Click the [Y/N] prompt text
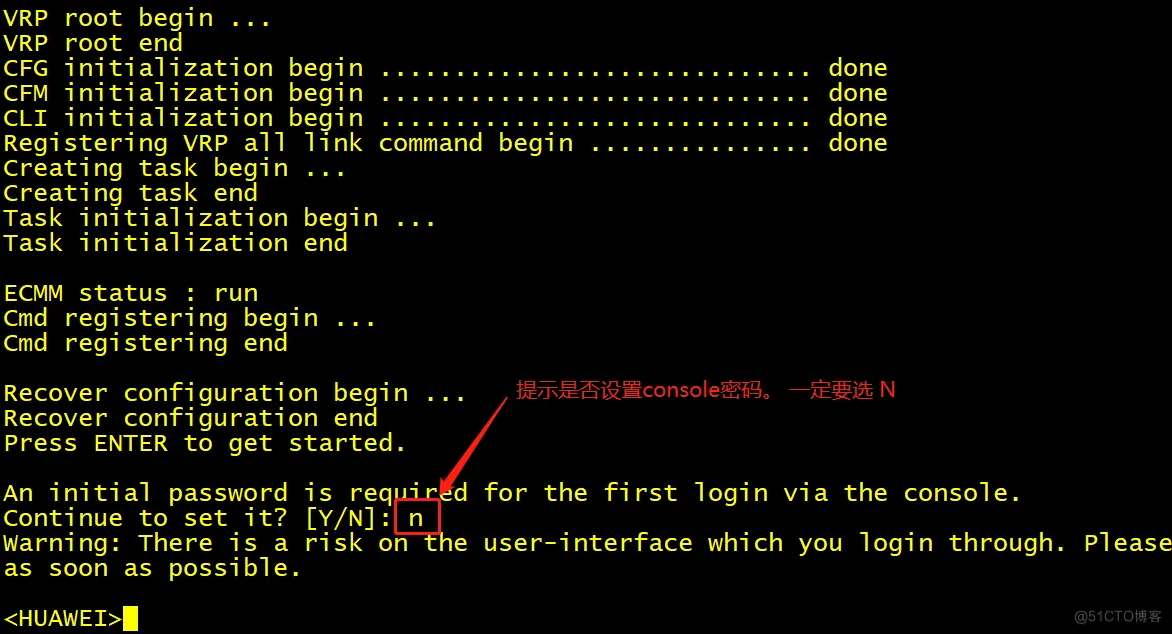Image resolution: width=1172 pixels, height=634 pixels. click(348, 517)
